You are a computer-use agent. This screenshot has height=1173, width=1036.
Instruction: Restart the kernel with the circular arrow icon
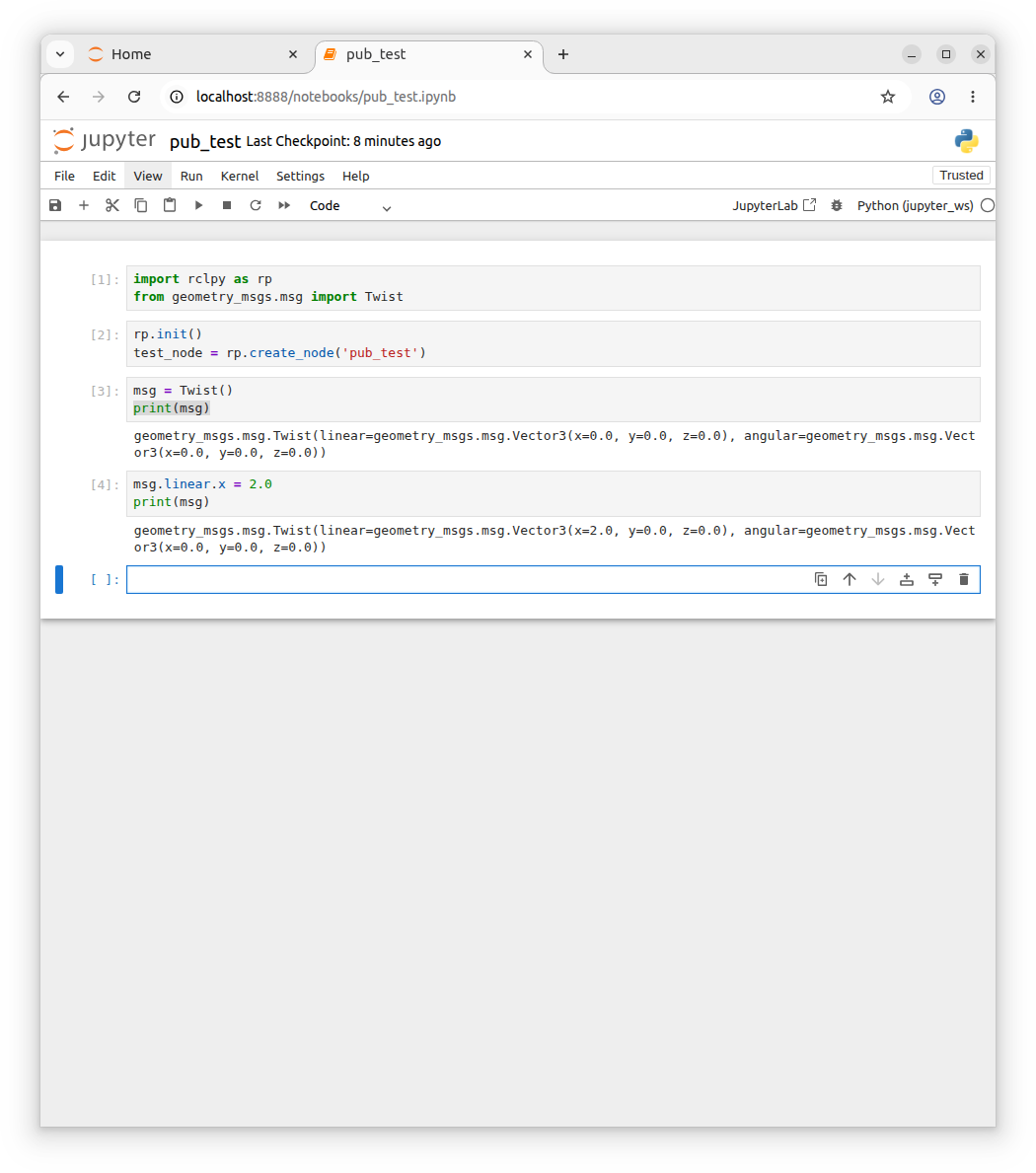[x=256, y=205]
